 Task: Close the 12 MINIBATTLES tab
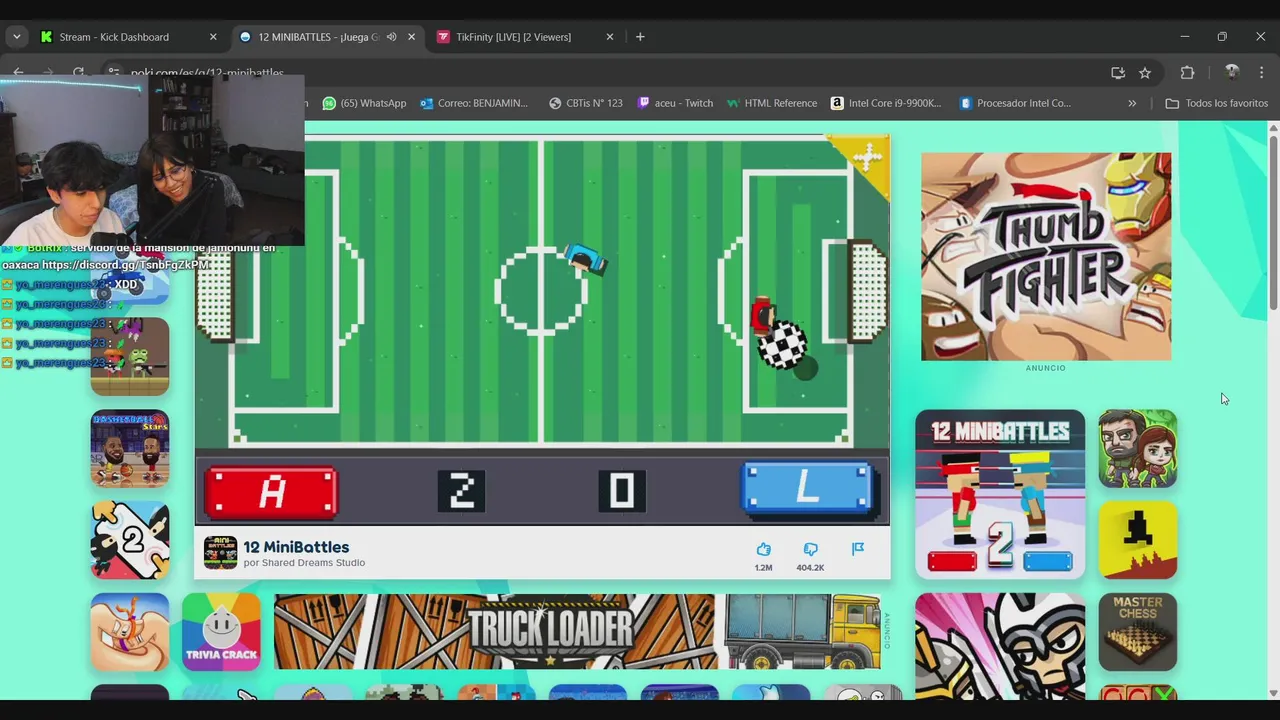pos(411,37)
